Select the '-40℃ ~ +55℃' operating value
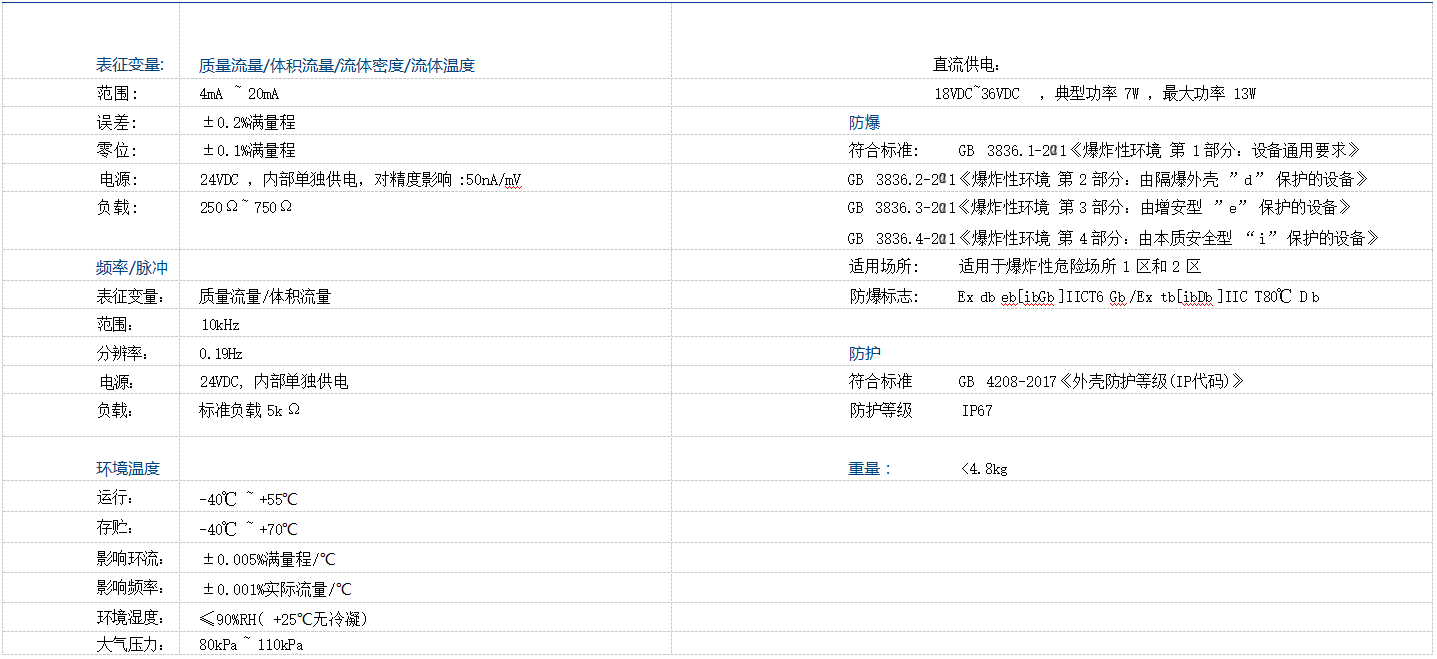Screen dimensions: 1437x659 pyautogui.click(x=248, y=499)
